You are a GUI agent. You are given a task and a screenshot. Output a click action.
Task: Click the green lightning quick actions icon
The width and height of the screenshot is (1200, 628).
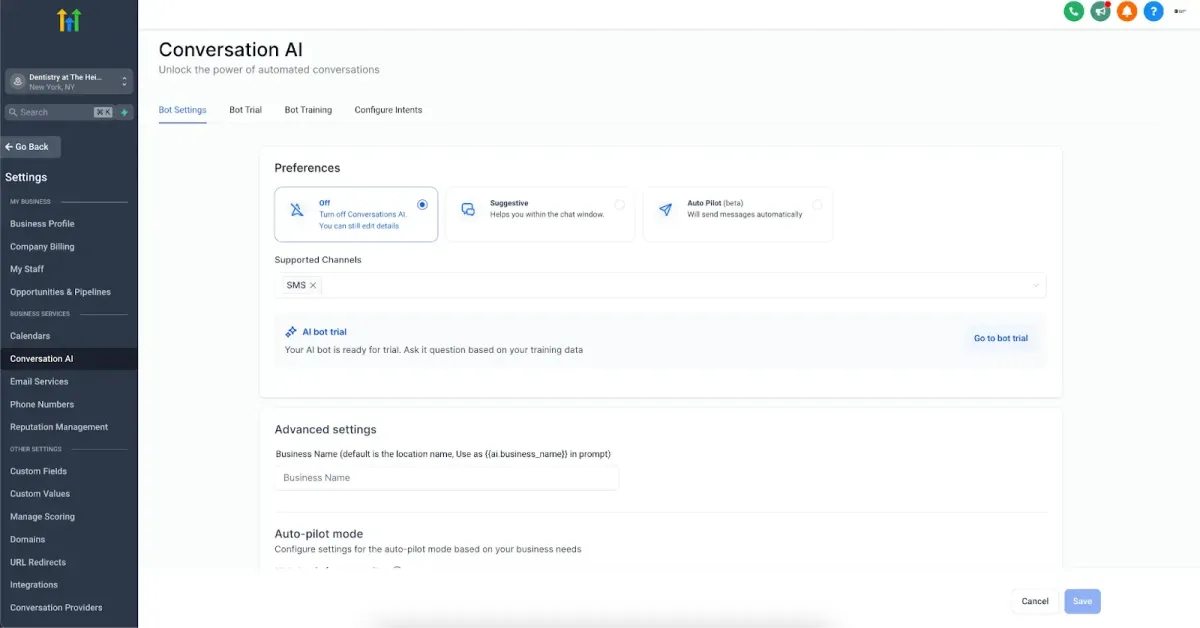[x=124, y=113]
